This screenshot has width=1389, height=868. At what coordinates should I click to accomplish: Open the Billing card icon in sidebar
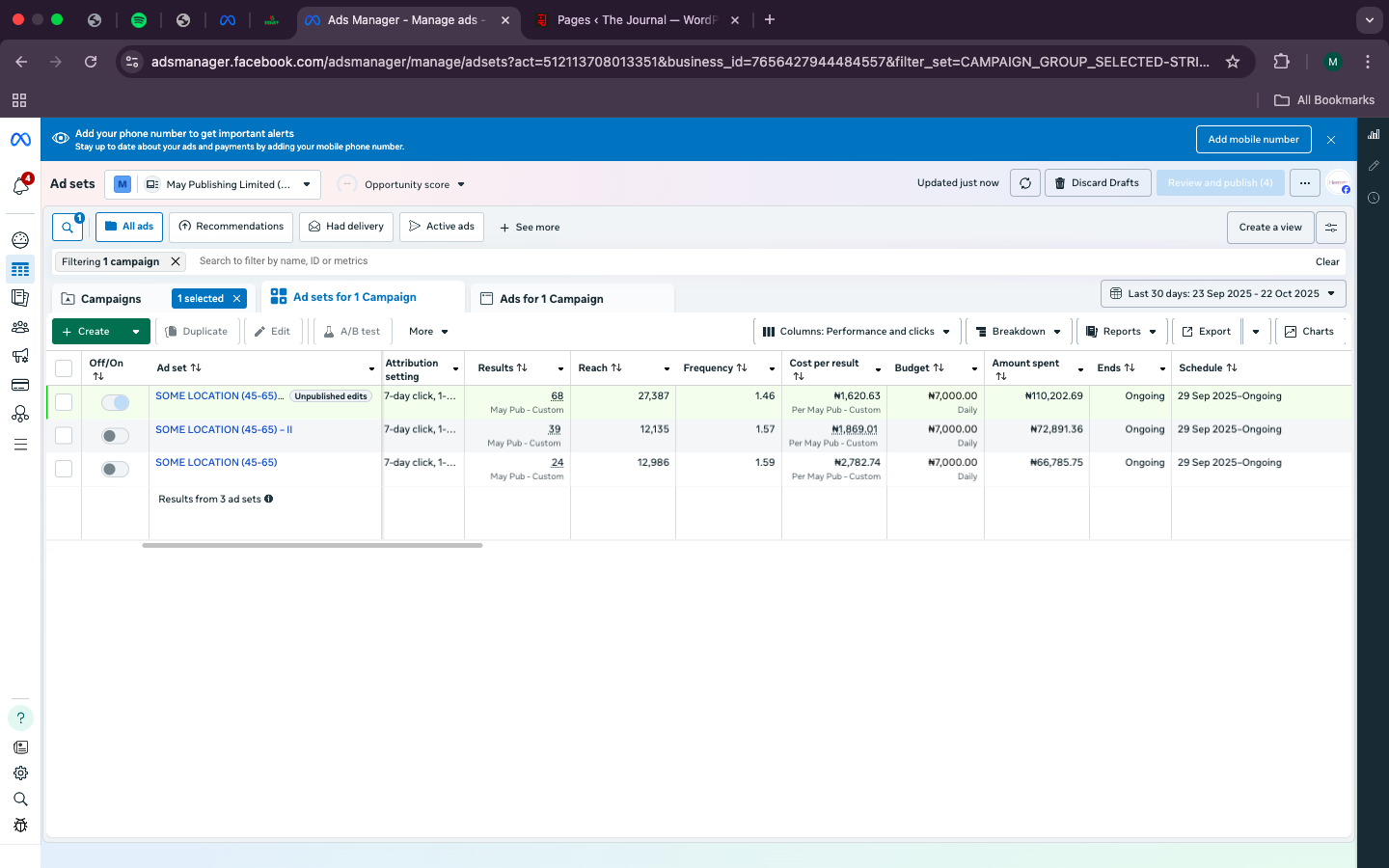20,385
